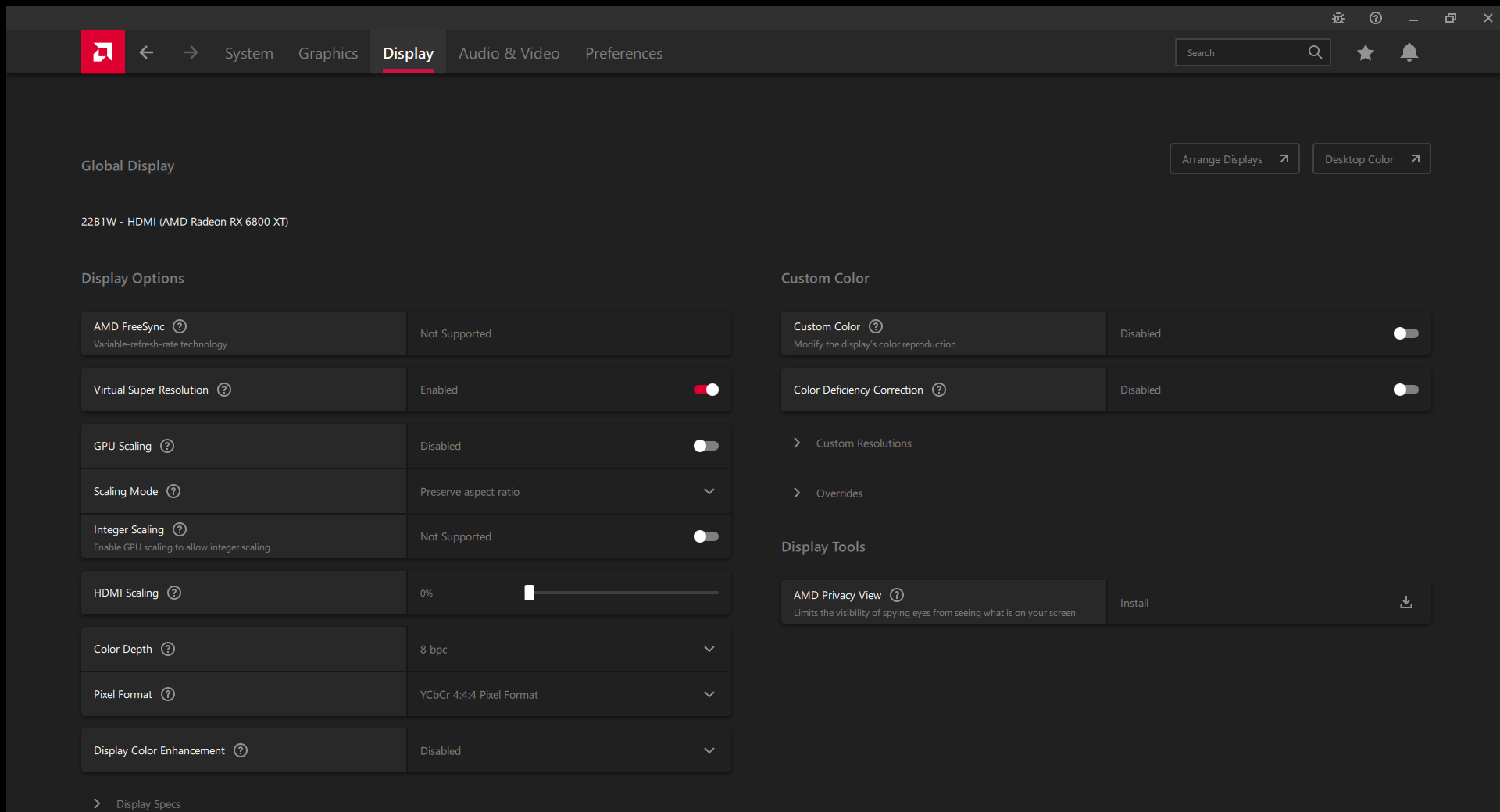Expand the Custom Resolutions section
The image size is (1500, 812).
(862, 443)
